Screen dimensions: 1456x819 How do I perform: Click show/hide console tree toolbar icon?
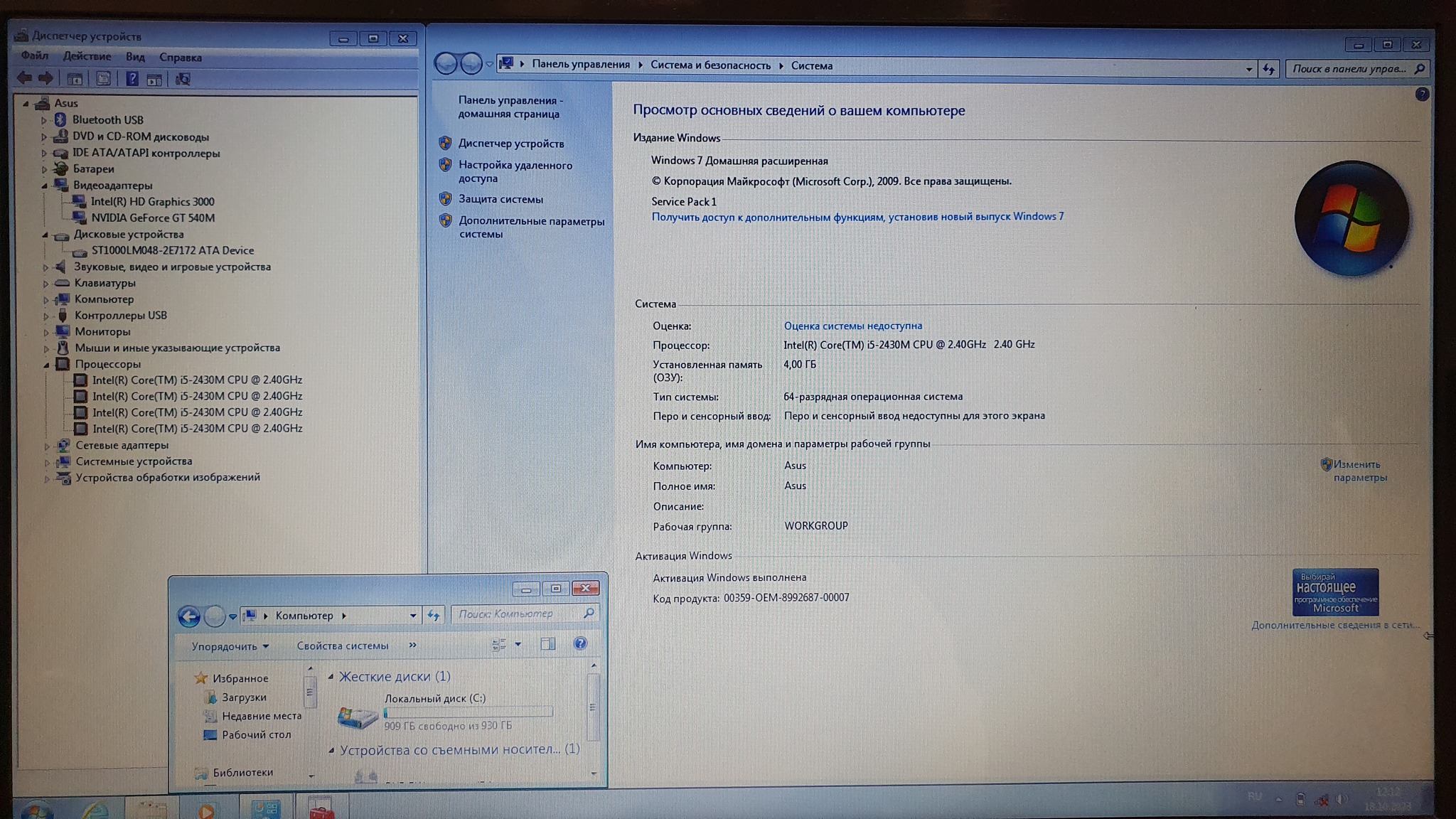[x=75, y=79]
